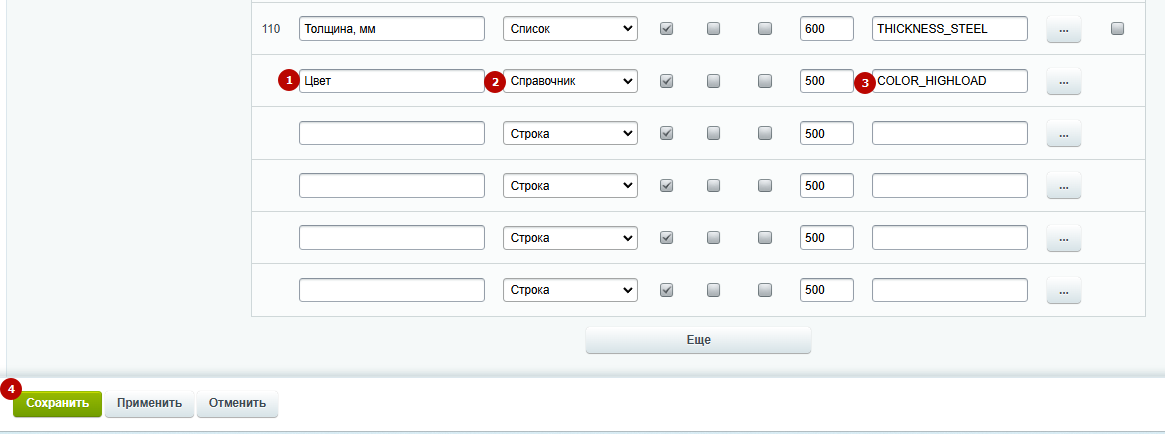Viewport: 1165px width, 434px height.
Task: Enable the second checkbox in the Толщина, мм row
Action: 713,29
